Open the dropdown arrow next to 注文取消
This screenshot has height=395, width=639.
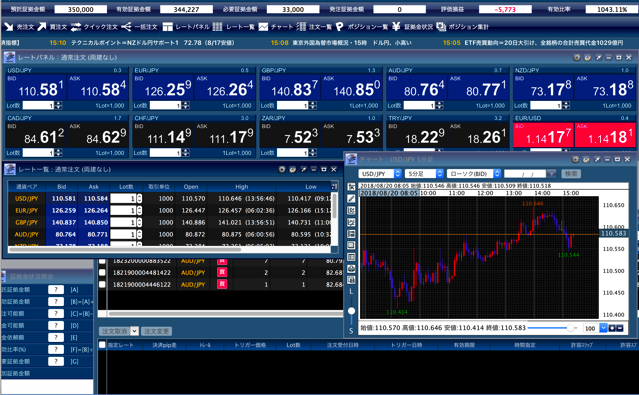(134, 331)
